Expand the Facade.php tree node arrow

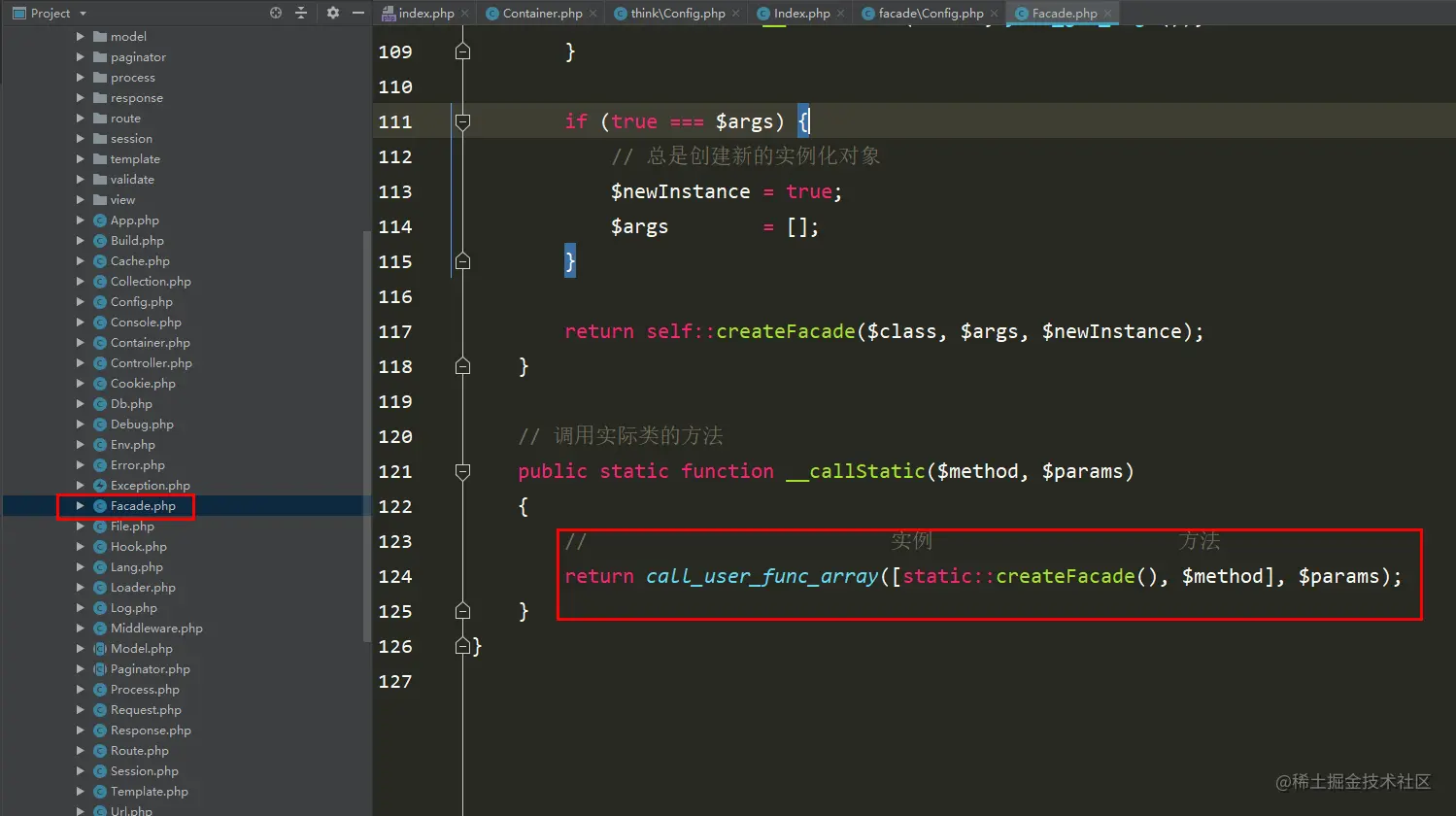click(x=81, y=506)
